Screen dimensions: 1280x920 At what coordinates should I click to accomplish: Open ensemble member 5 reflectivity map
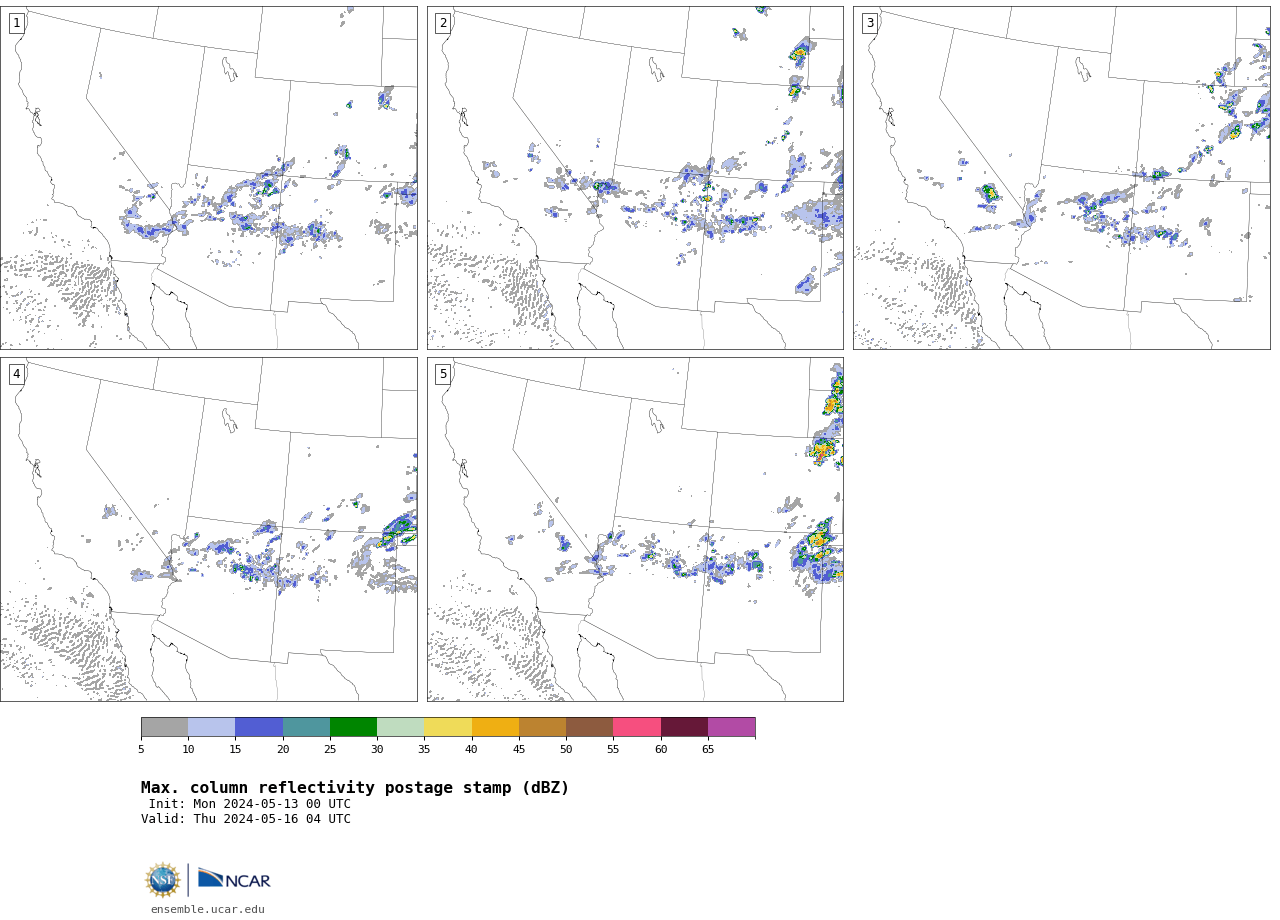[635, 529]
